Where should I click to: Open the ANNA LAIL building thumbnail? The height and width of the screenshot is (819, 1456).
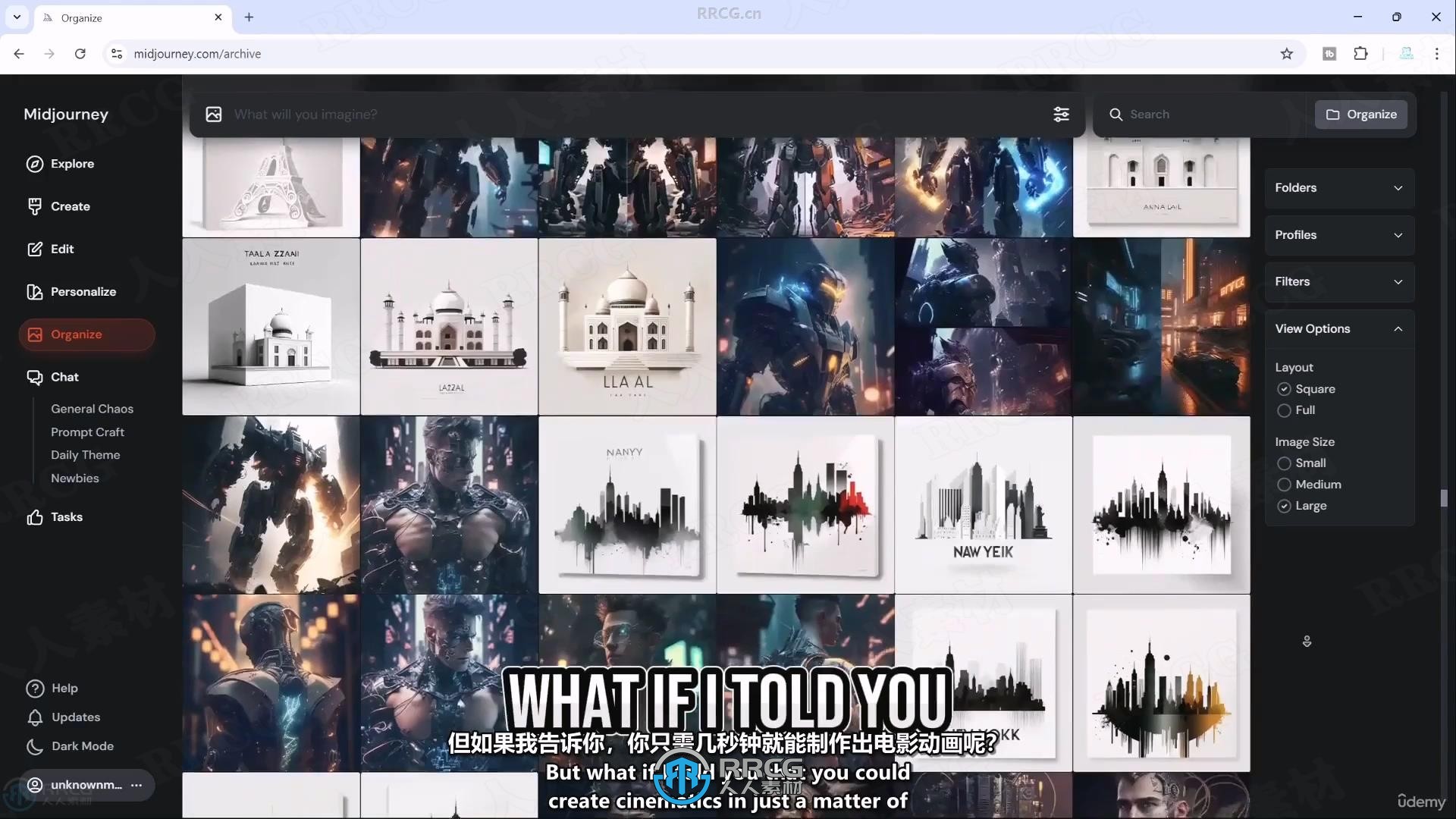(1162, 187)
